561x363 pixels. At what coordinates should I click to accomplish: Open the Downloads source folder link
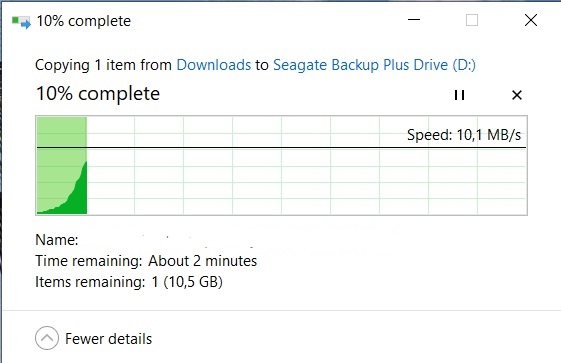pyautogui.click(x=214, y=65)
